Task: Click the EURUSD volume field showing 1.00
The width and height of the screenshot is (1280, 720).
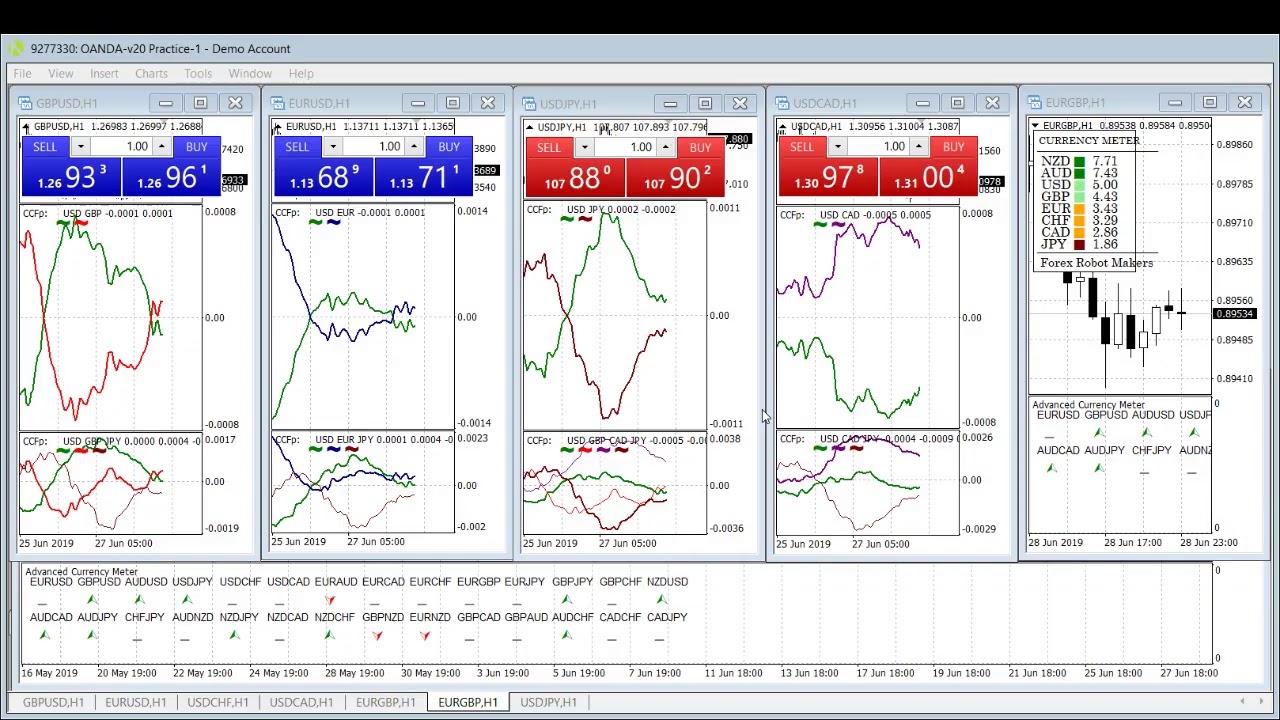Action: 373,147
